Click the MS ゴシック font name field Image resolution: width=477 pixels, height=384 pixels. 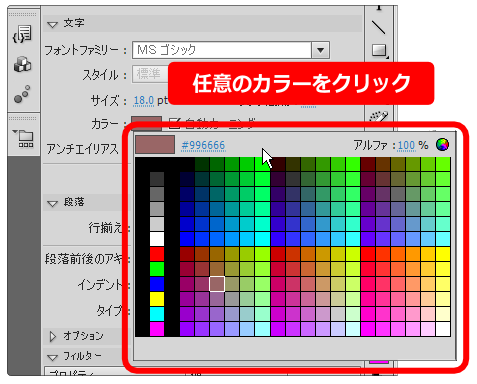tap(222, 50)
